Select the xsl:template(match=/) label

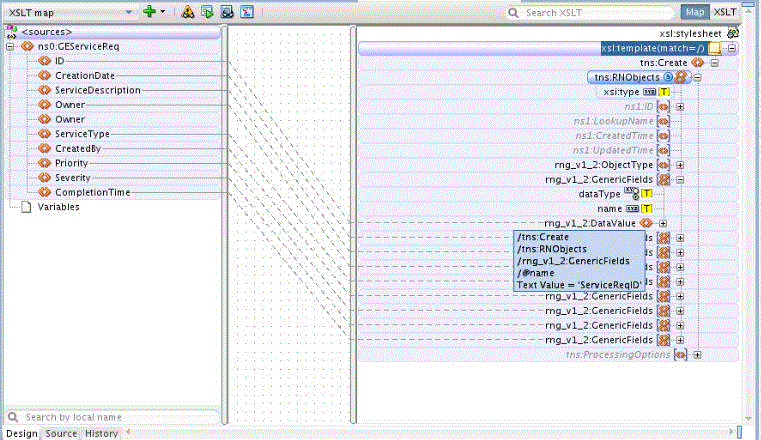653,49
